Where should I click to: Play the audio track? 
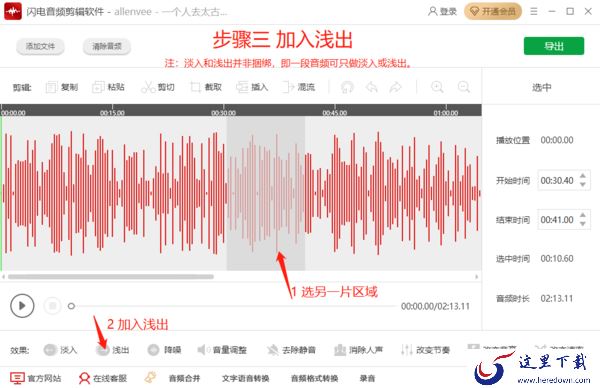[x=22, y=306]
